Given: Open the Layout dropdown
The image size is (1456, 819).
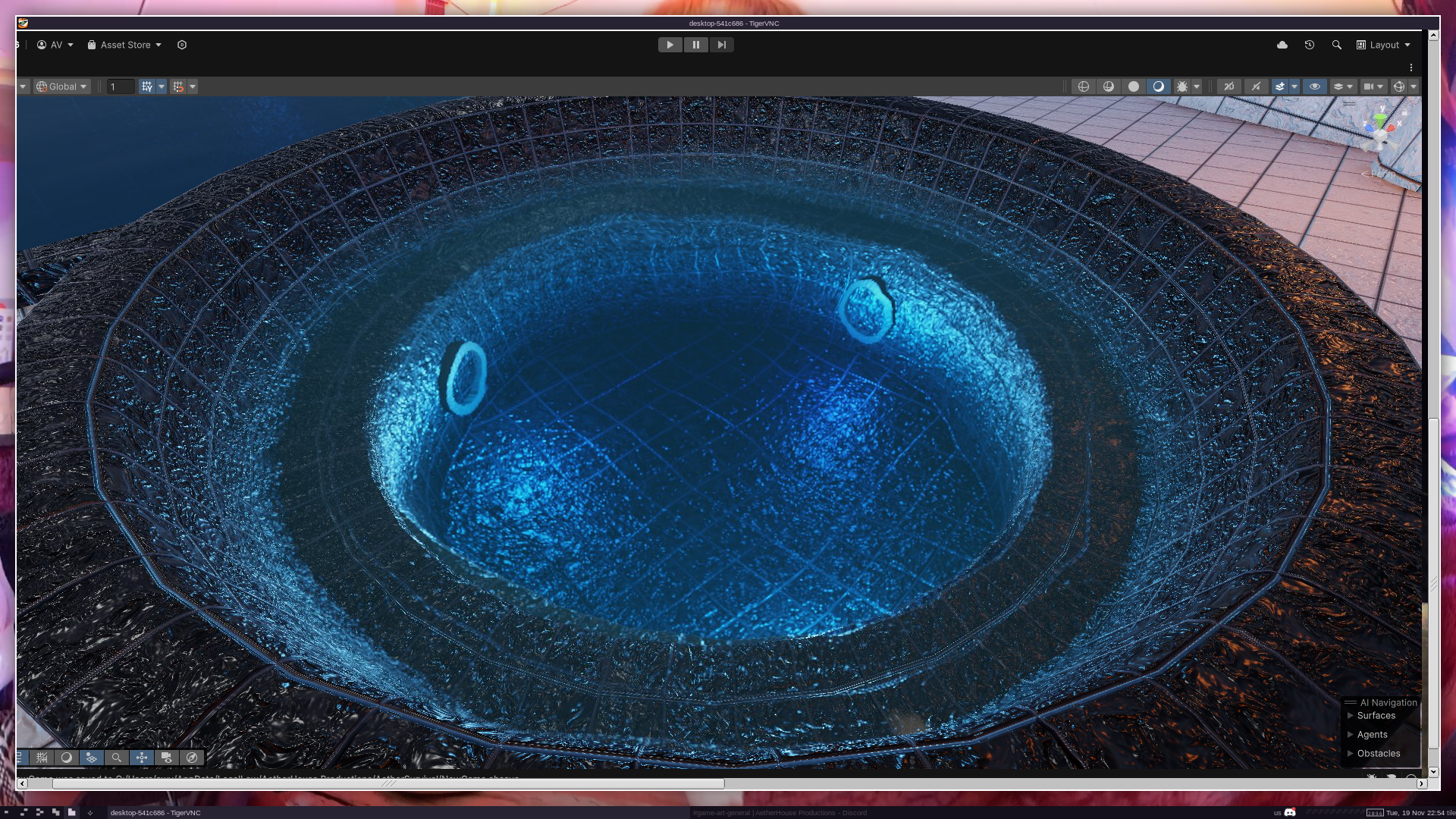Looking at the screenshot, I should click(x=1384, y=45).
